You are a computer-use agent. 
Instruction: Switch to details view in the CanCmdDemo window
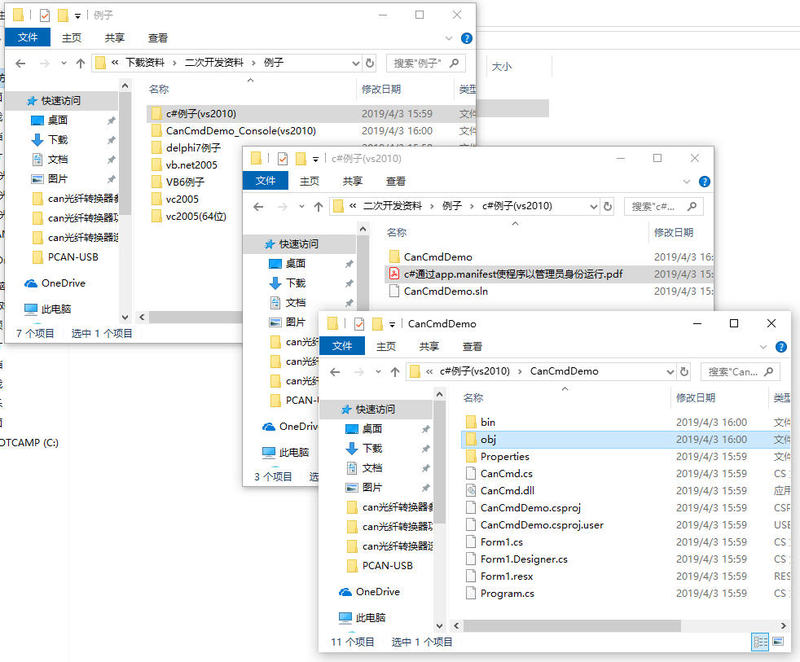[761, 642]
